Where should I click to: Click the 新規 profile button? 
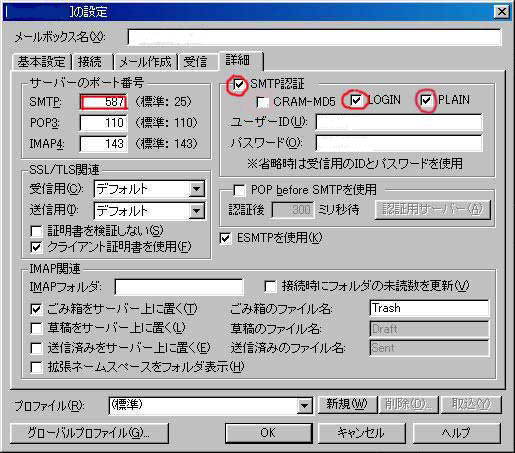[347, 405]
